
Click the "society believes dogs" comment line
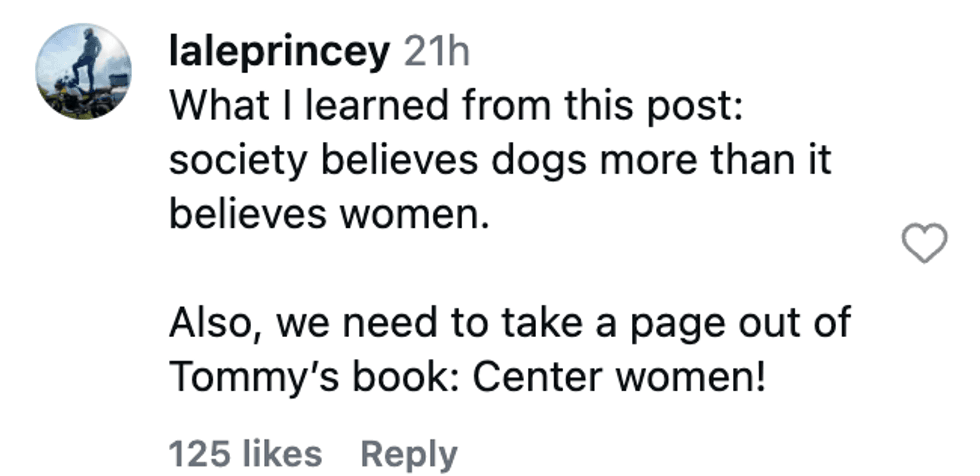500,161
